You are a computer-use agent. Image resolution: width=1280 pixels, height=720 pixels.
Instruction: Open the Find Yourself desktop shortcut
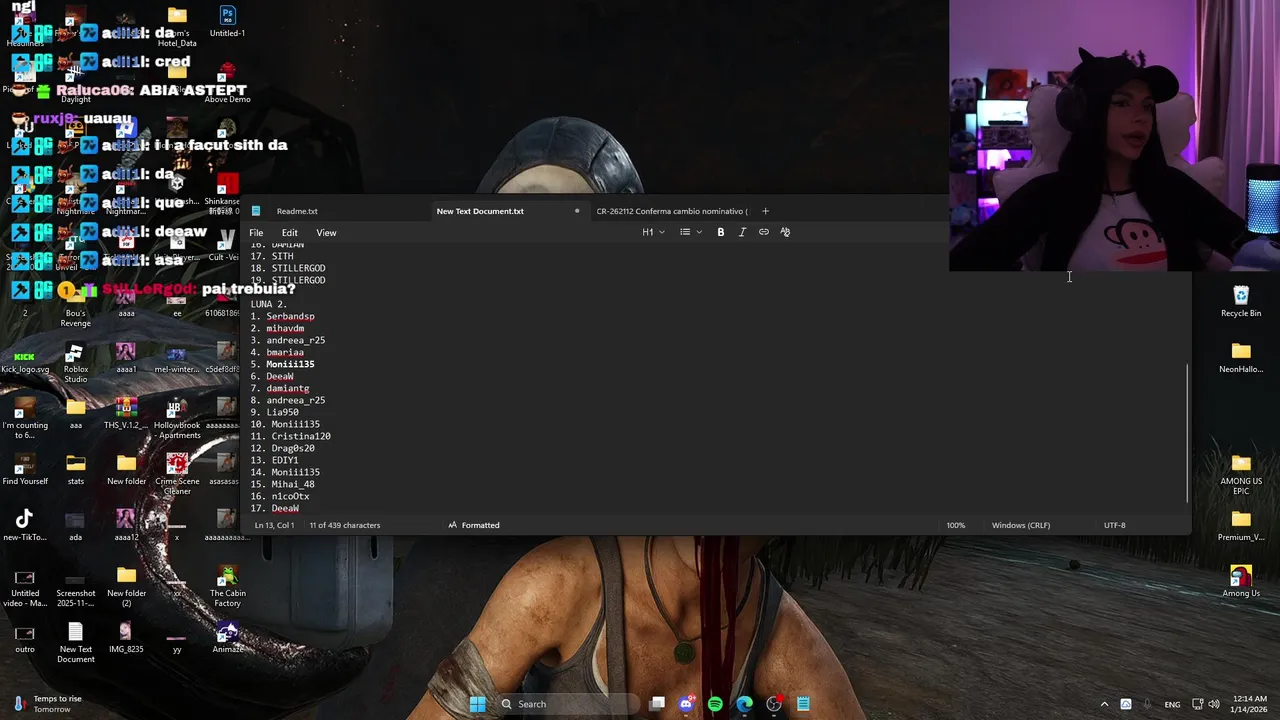25,469
